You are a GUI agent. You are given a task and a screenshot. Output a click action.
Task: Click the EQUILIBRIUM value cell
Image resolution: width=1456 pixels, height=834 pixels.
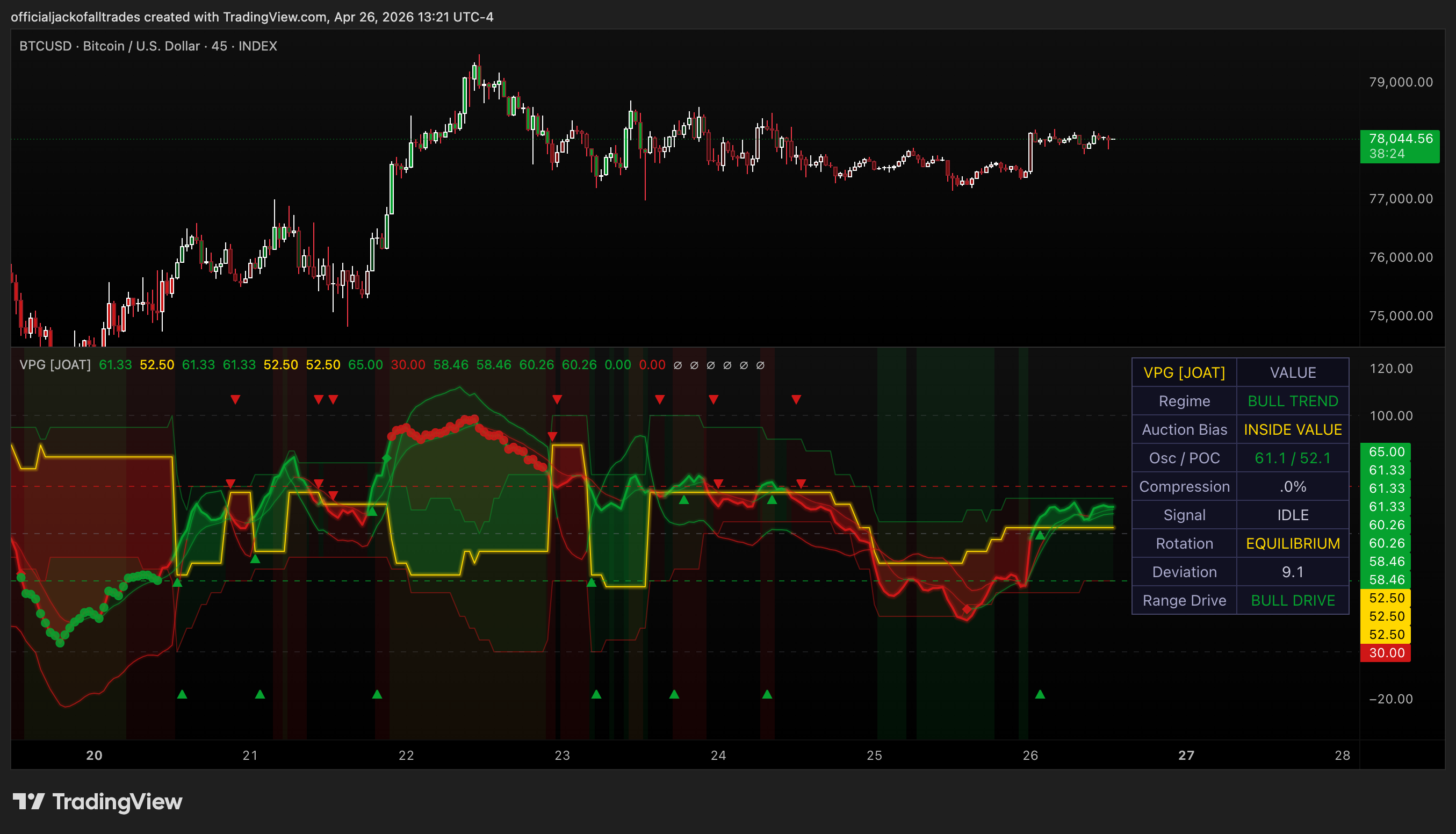[x=1293, y=544]
